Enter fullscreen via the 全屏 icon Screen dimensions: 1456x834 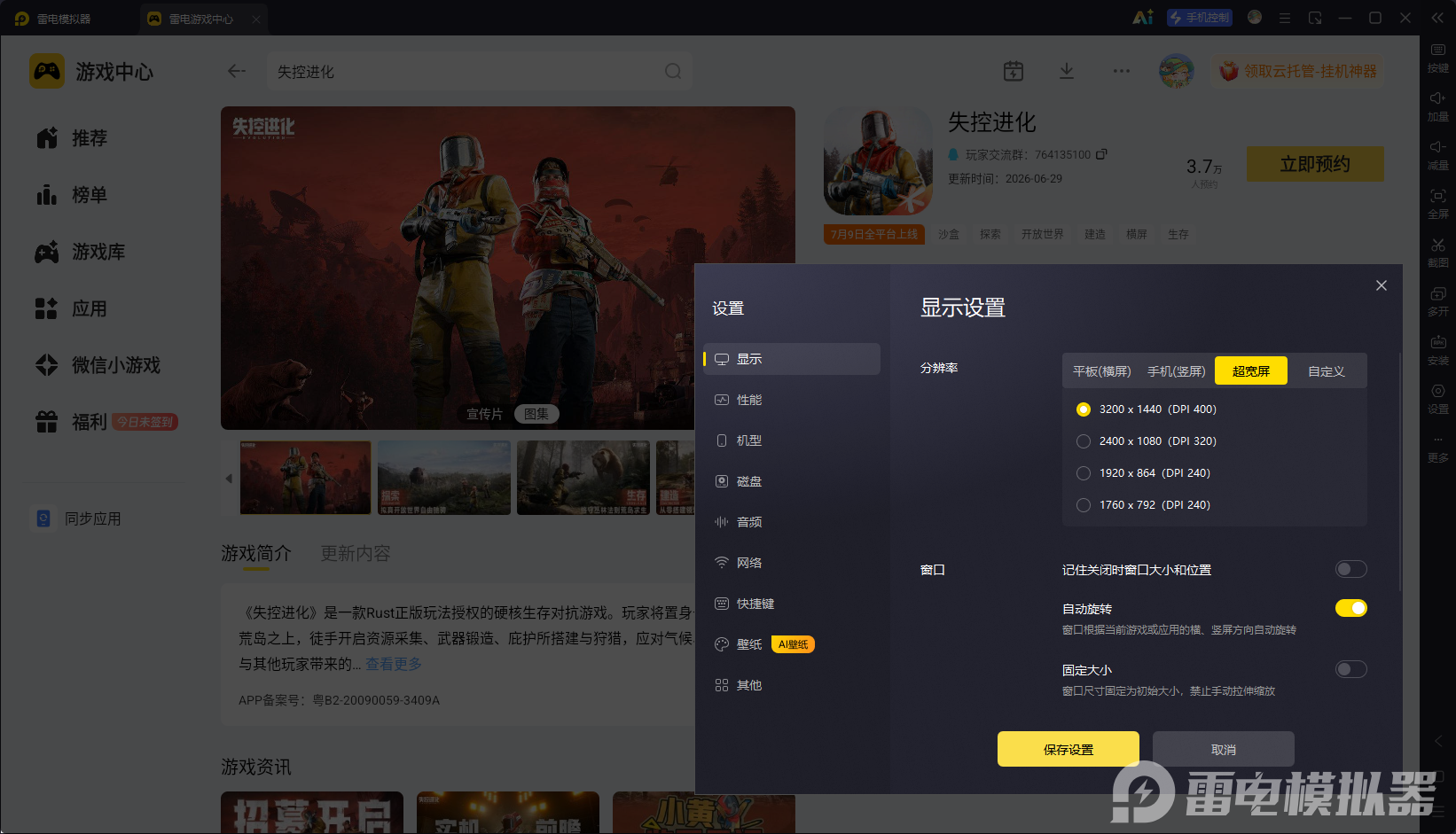coord(1437,204)
